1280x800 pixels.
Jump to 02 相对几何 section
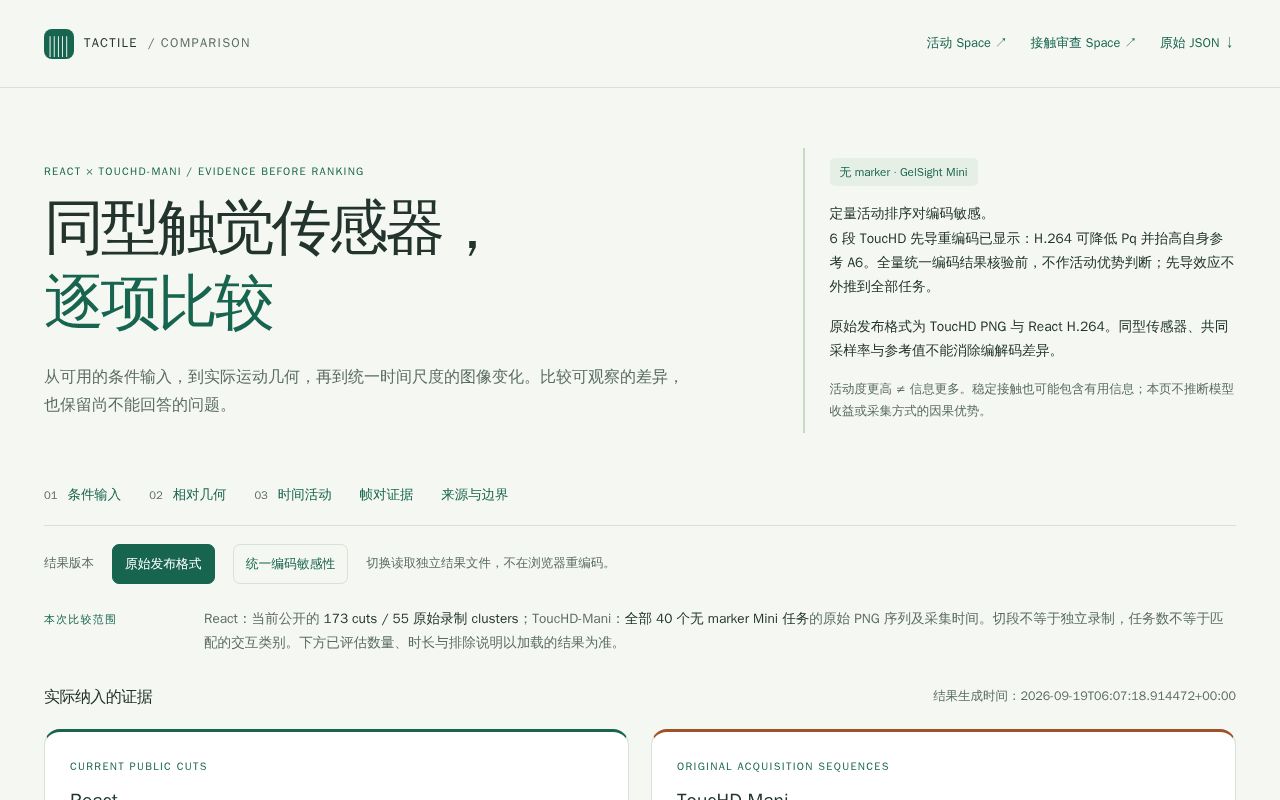pos(187,495)
